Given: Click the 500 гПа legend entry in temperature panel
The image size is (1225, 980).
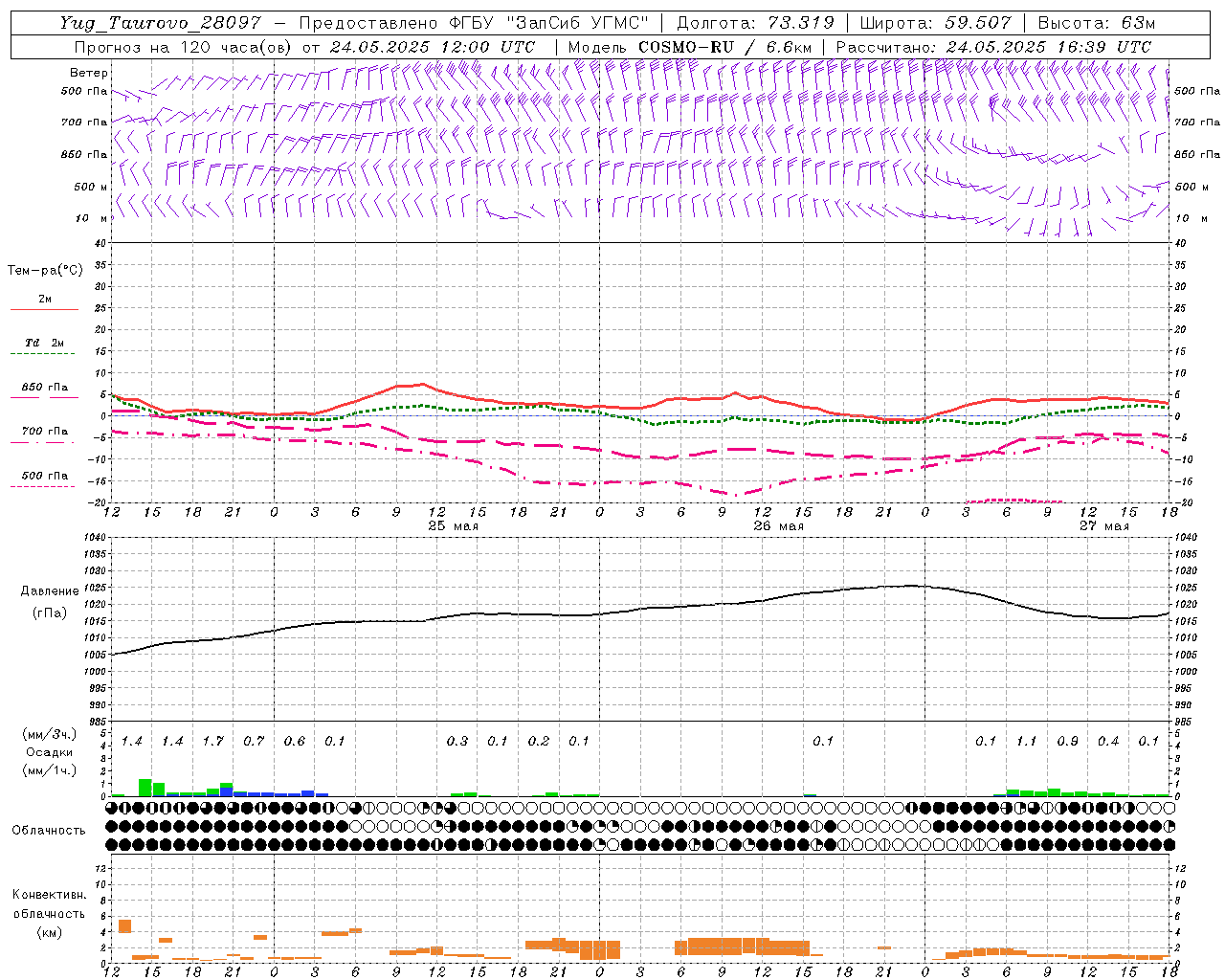Looking at the screenshot, I should (45, 475).
